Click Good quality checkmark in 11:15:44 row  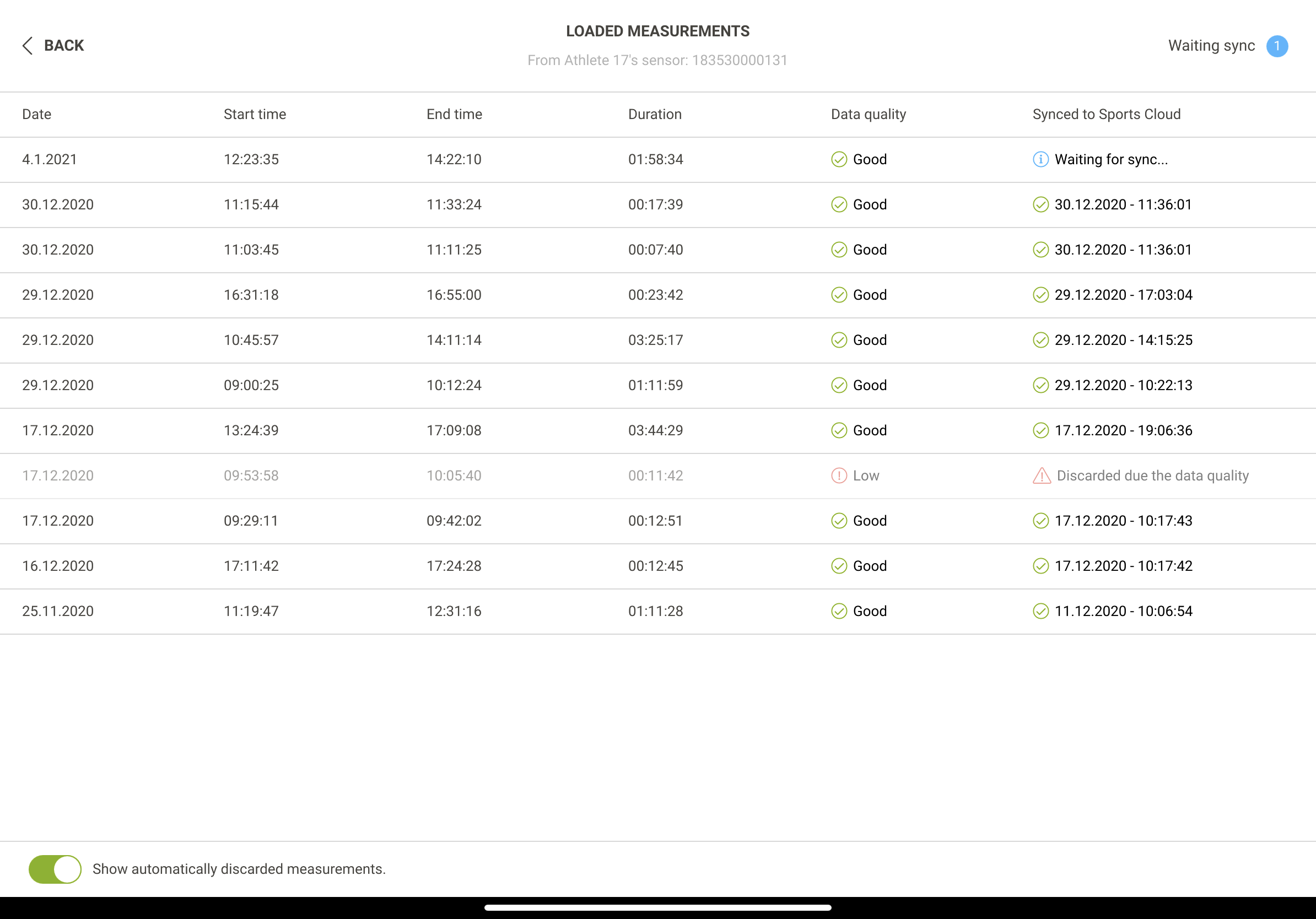(839, 204)
